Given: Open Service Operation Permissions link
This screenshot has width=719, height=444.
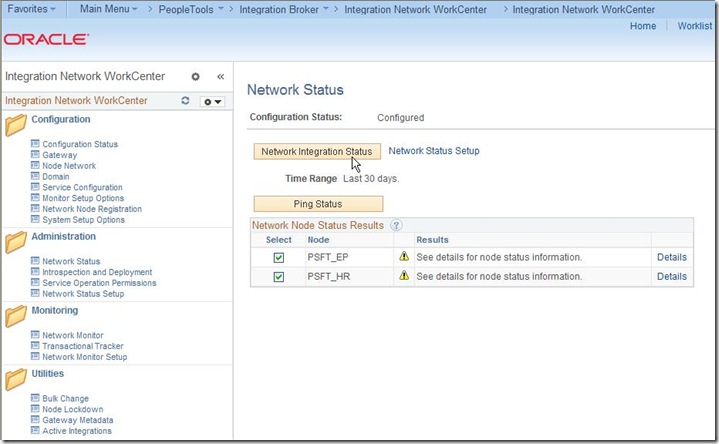Looking at the screenshot, I should point(100,283).
